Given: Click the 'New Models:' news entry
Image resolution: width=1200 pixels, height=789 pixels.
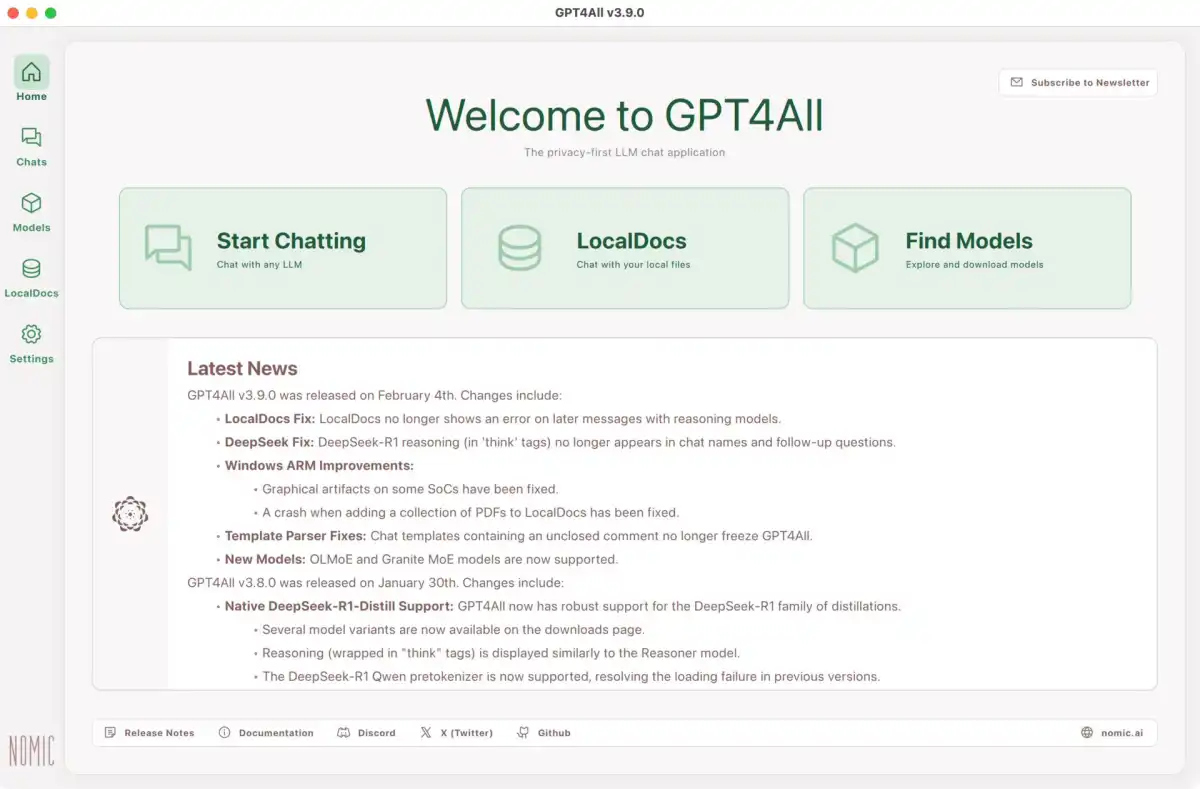Looking at the screenshot, I should point(421,559).
